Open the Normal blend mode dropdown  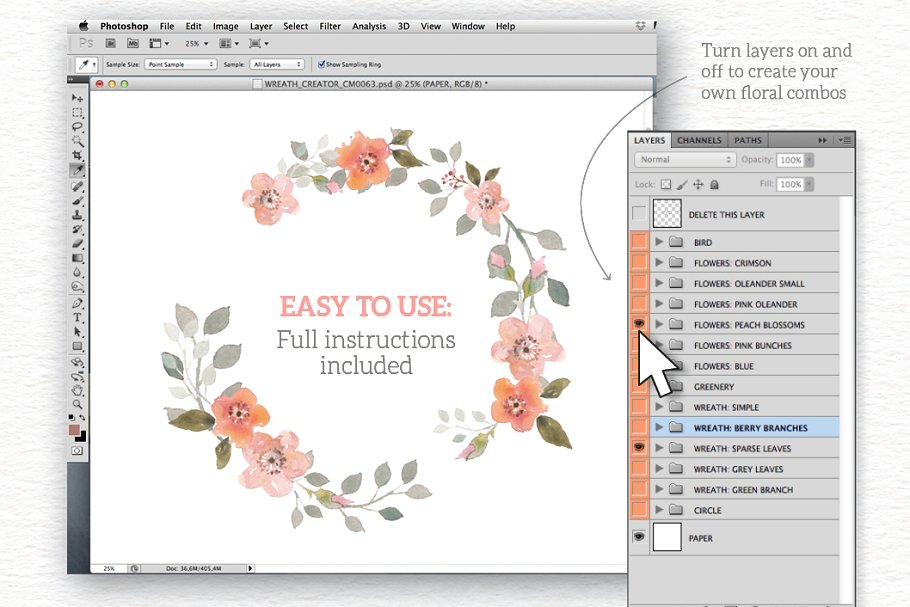(685, 160)
